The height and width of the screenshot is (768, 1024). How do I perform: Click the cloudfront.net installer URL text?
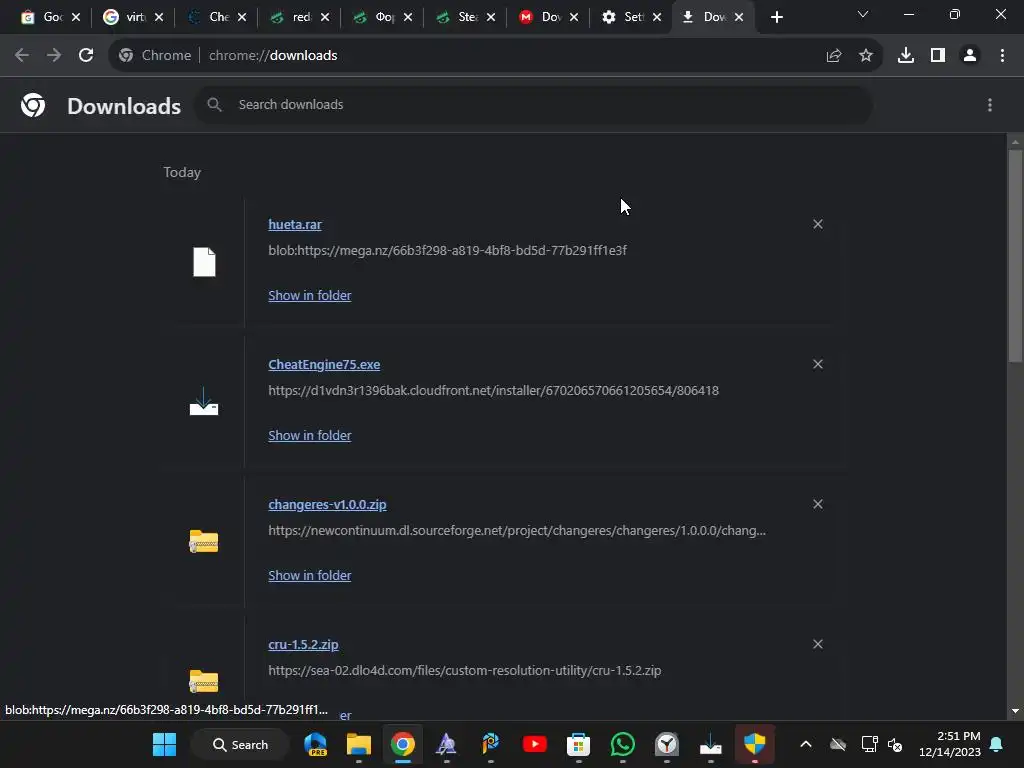click(x=493, y=391)
